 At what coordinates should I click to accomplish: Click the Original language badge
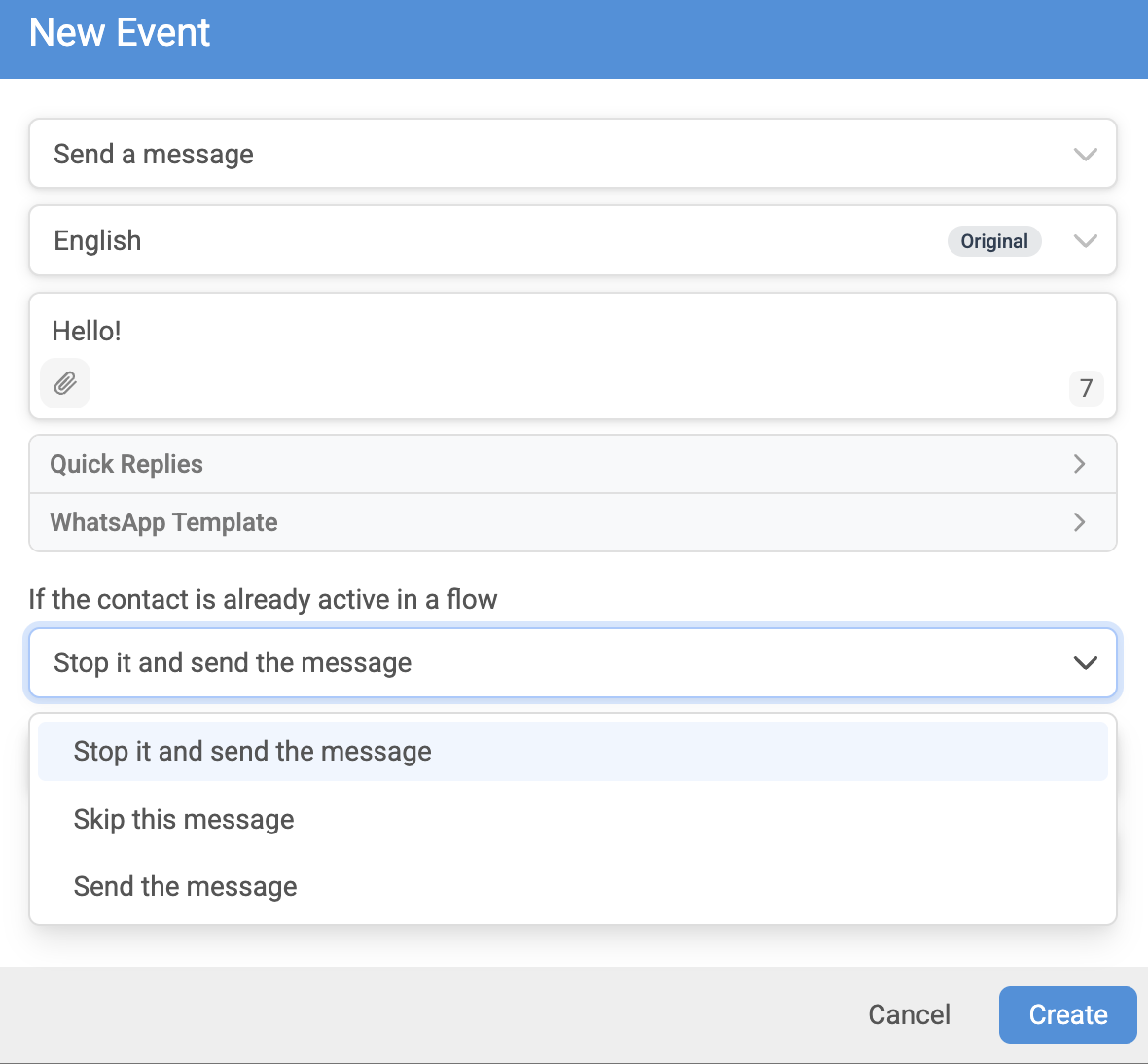pos(993,241)
